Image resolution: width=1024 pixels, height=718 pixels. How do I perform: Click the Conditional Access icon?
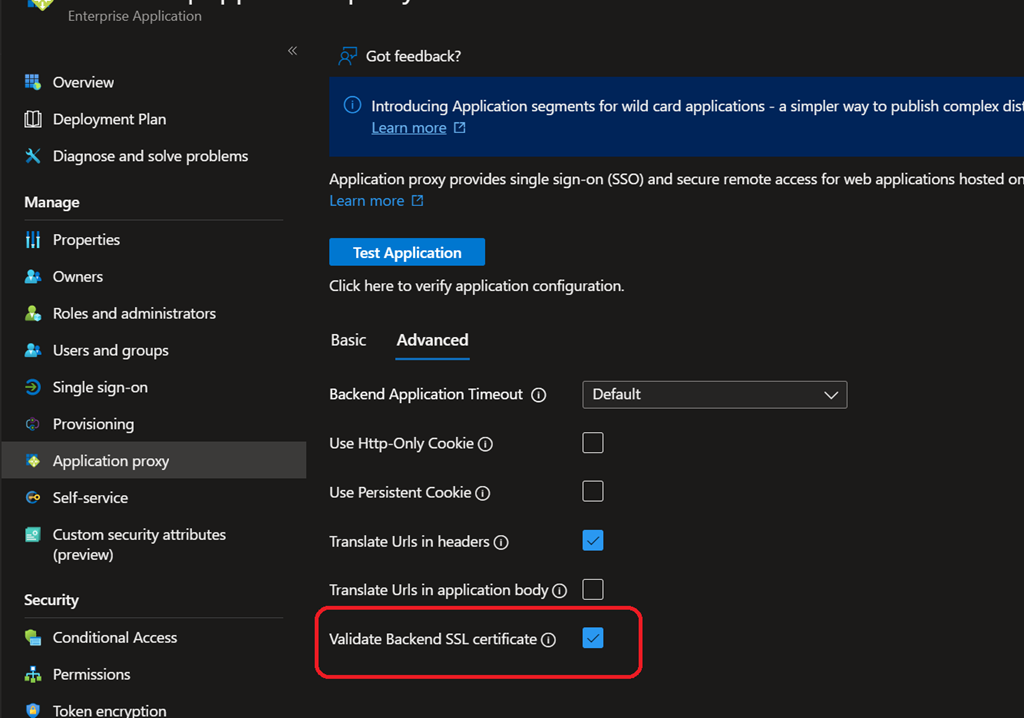click(33, 637)
